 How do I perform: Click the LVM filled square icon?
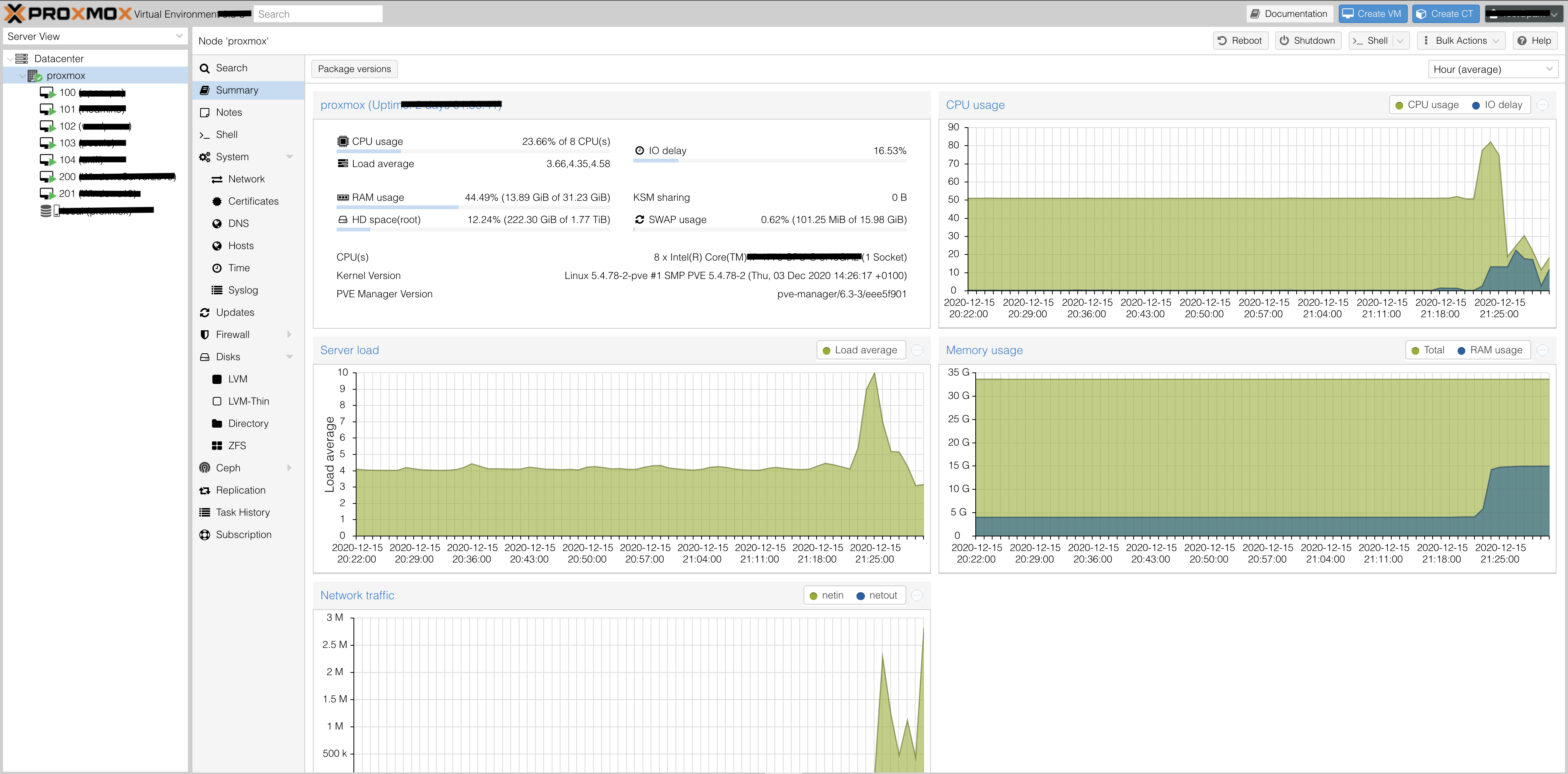coord(217,379)
